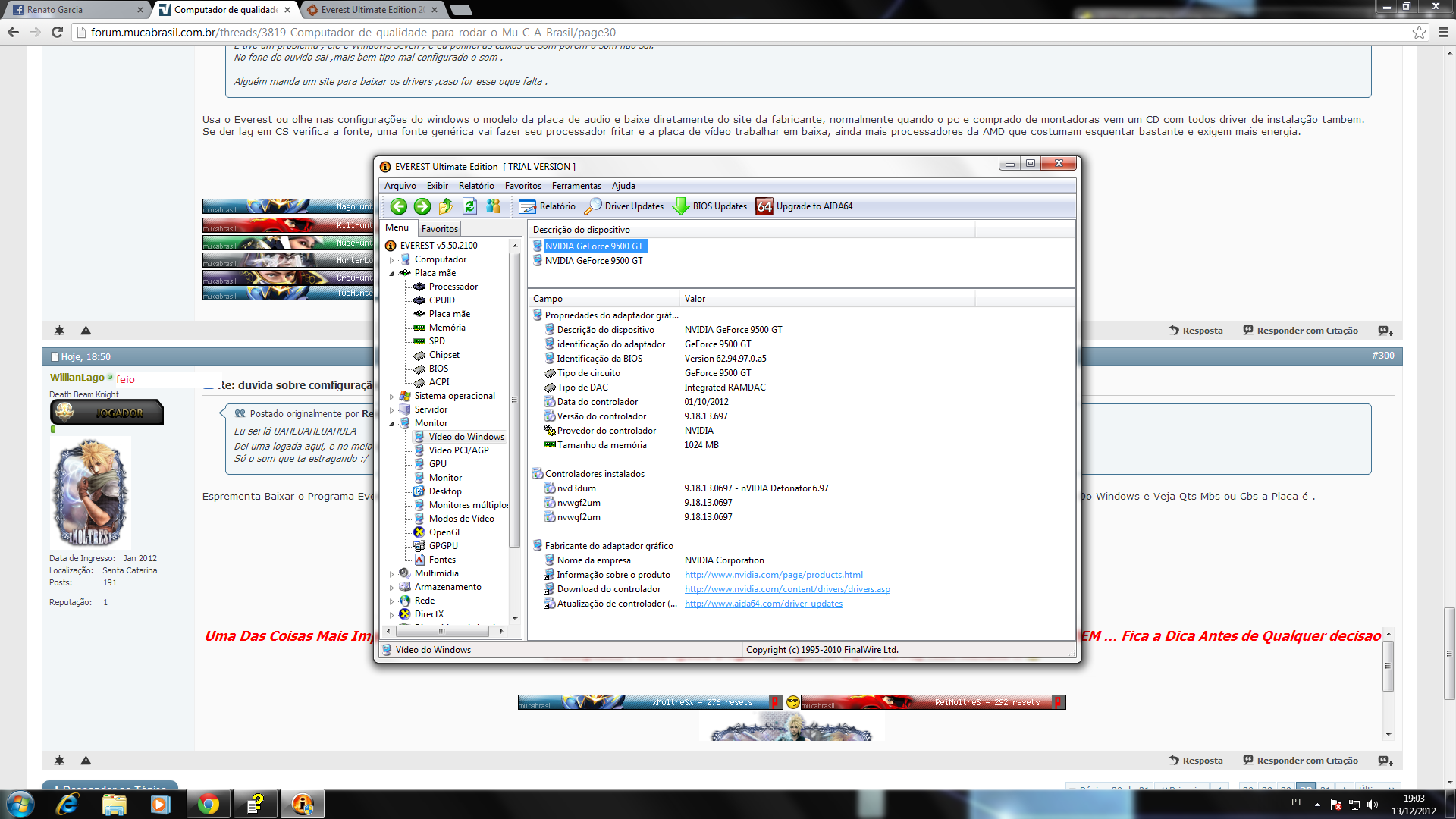Screen dimensions: 1456x819
Task: Select the OpenGL tree item
Action: pyautogui.click(x=444, y=532)
